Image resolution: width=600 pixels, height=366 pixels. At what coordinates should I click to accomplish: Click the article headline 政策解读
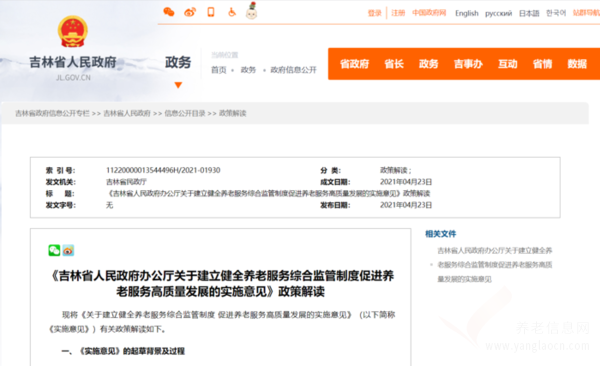(222, 283)
